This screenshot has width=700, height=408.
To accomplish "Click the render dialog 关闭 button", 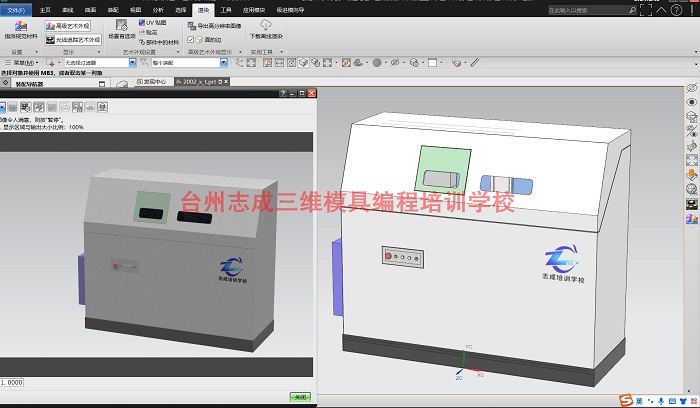I will coord(300,397).
